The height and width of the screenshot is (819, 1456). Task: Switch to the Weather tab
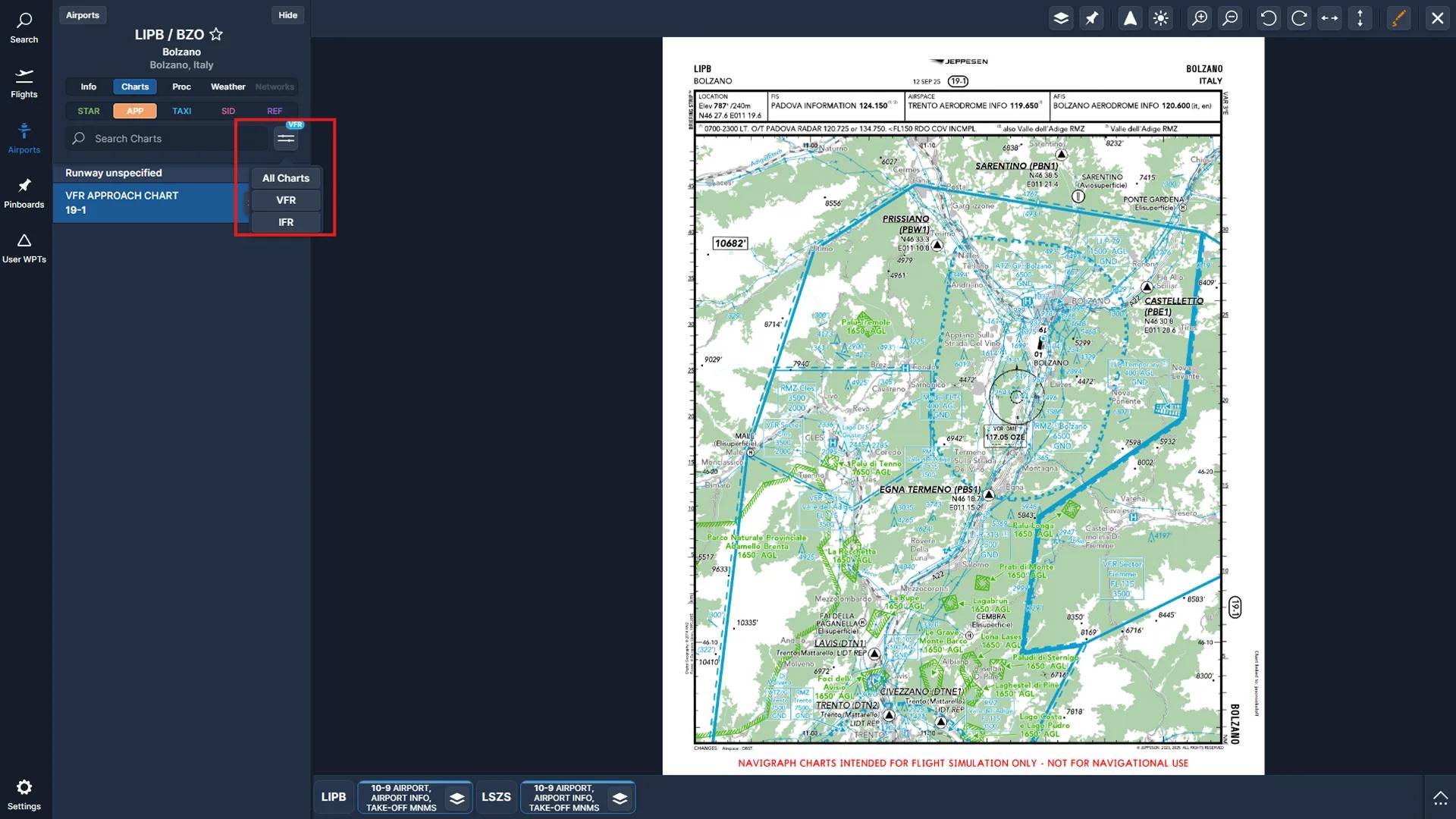[227, 86]
